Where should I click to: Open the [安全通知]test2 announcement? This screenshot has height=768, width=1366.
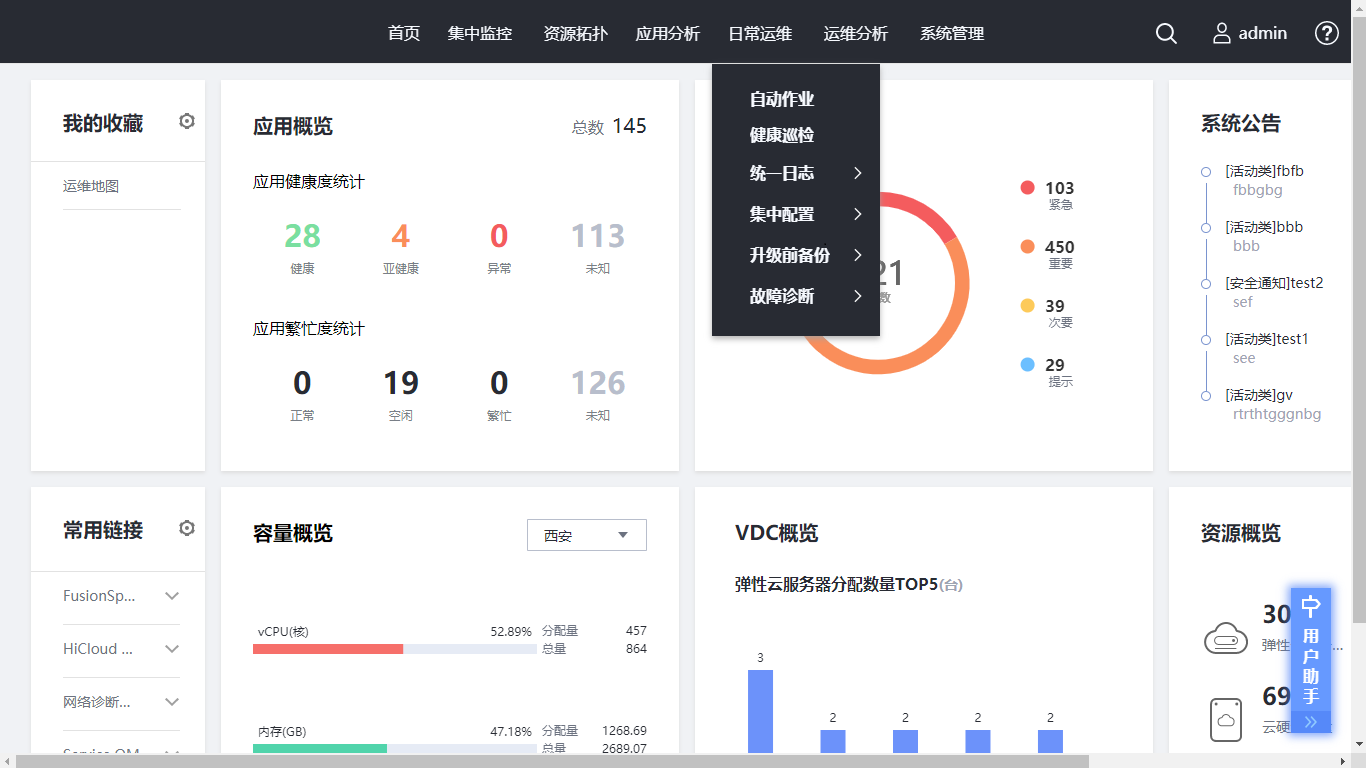pos(1274,283)
